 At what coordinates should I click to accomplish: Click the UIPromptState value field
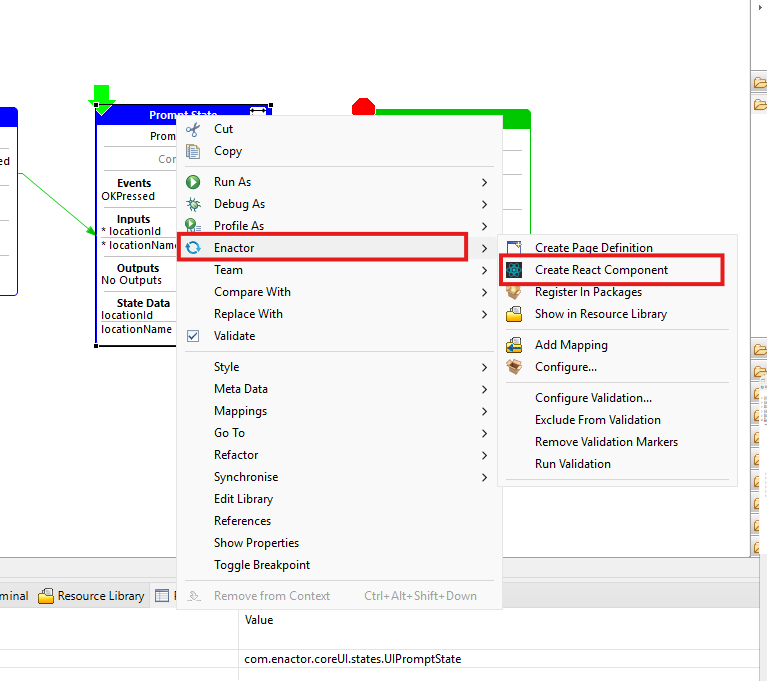[352, 659]
